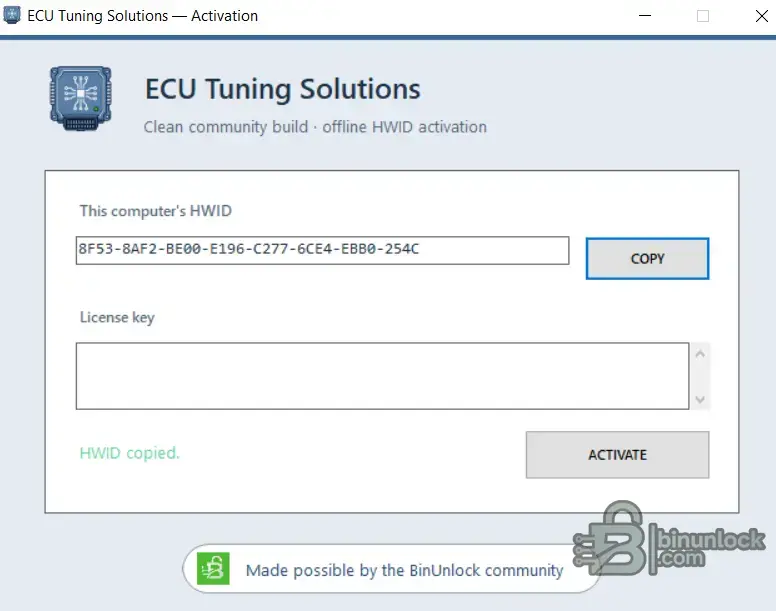Viewport: 776px width, 611px height.
Task: Minimize the Activation window
Action: click(x=645, y=16)
